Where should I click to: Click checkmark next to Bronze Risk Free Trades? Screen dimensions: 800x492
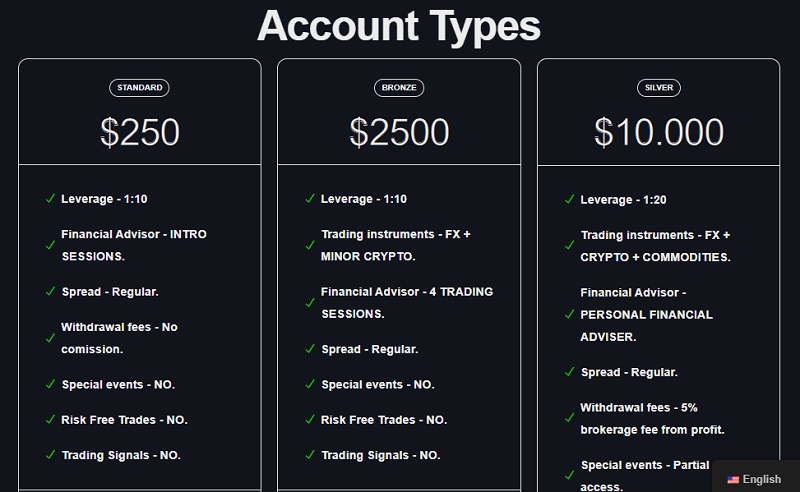pyautogui.click(x=310, y=420)
